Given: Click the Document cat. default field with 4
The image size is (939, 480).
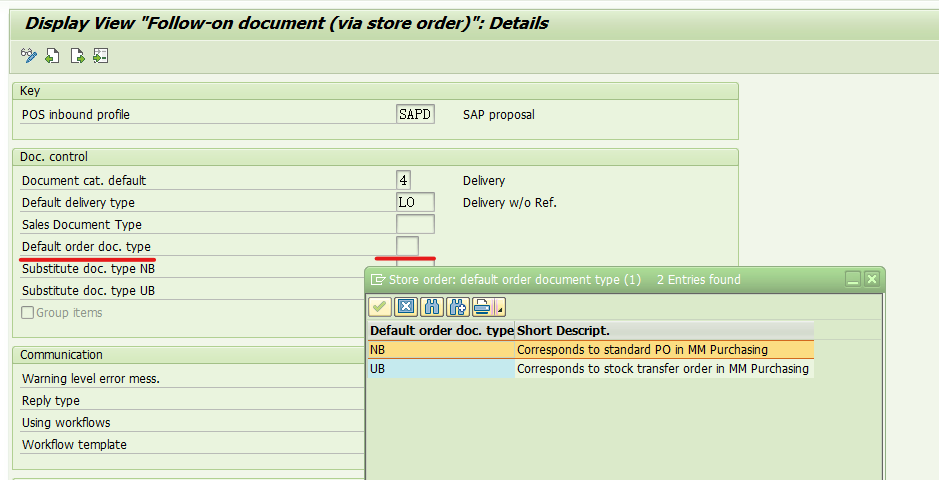Looking at the screenshot, I should (x=404, y=180).
